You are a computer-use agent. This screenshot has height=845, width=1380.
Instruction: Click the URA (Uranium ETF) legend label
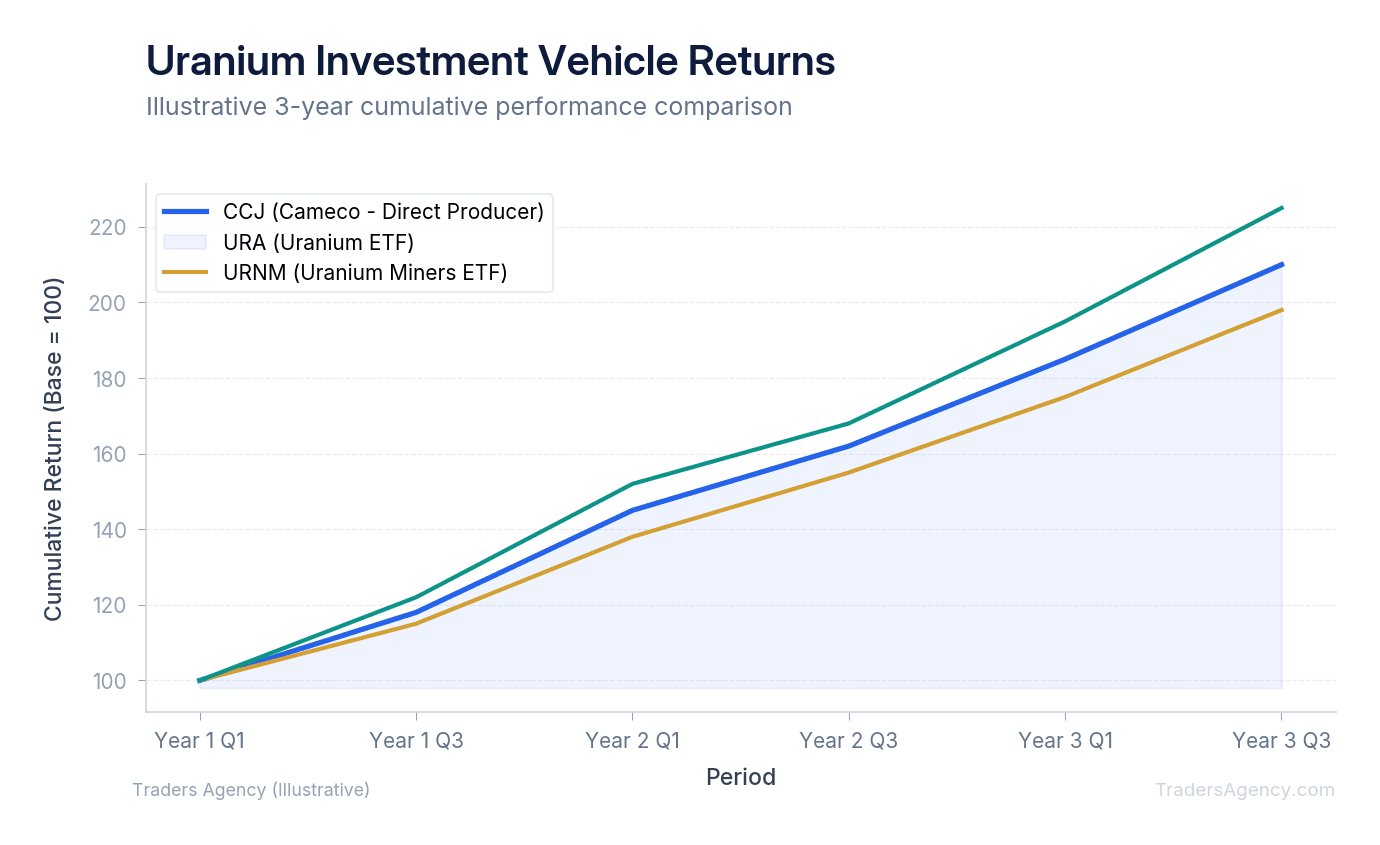tap(318, 242)
